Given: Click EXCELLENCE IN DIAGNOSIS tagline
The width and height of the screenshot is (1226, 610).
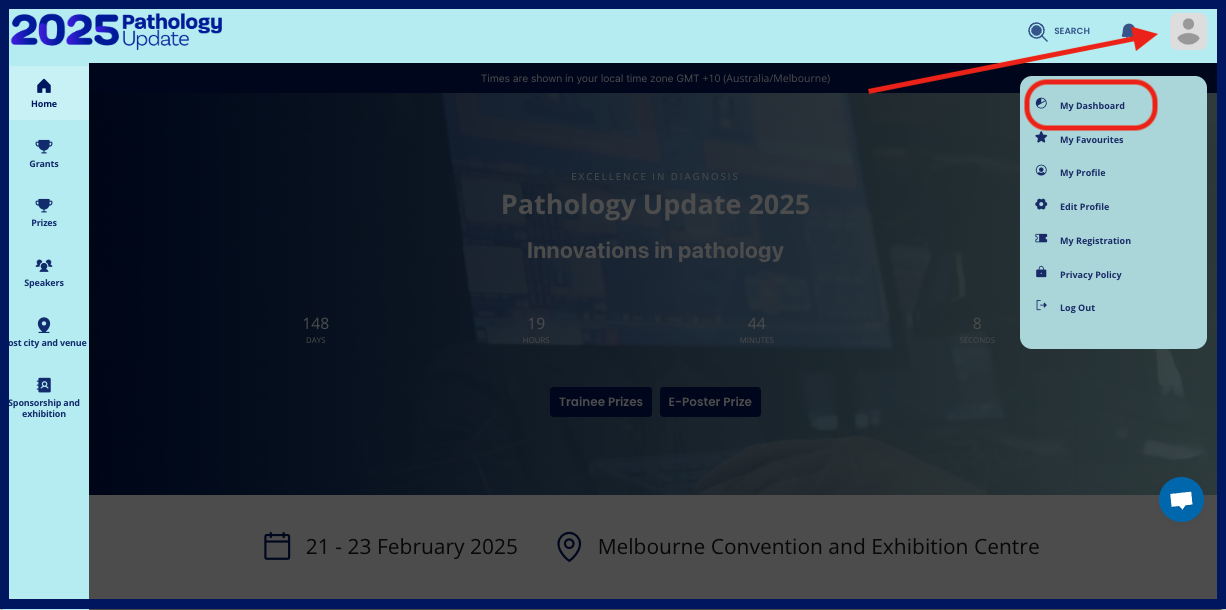Looking at the screenshot, I should coord(655,176).
